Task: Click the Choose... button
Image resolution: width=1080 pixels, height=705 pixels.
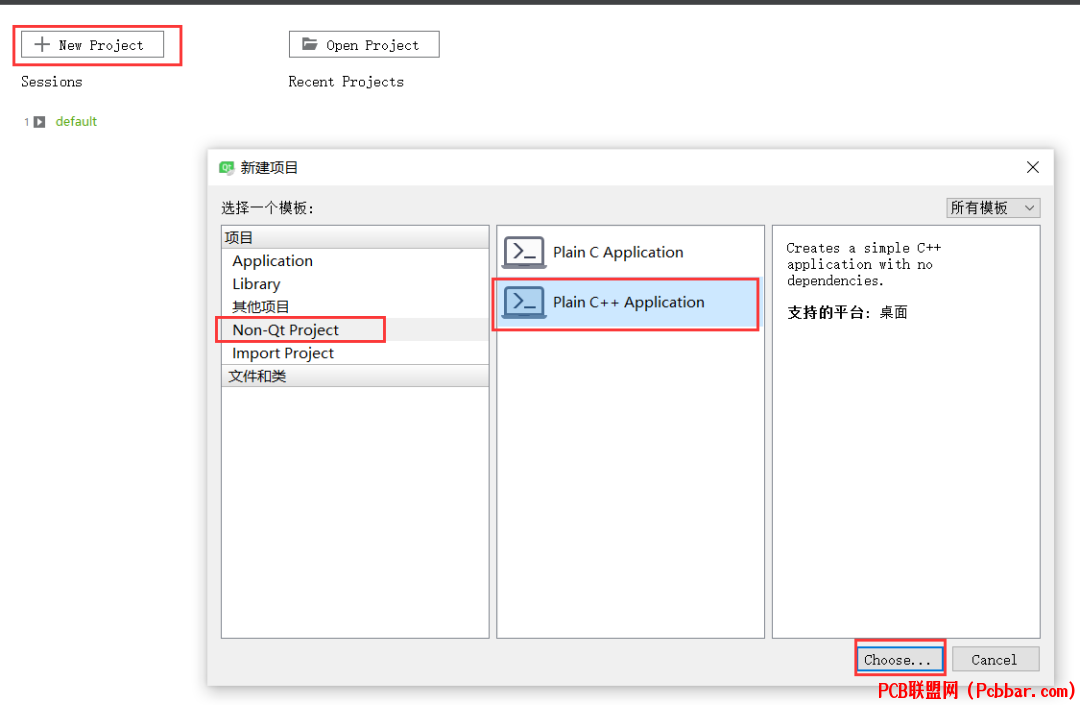Action: (899, 660)
